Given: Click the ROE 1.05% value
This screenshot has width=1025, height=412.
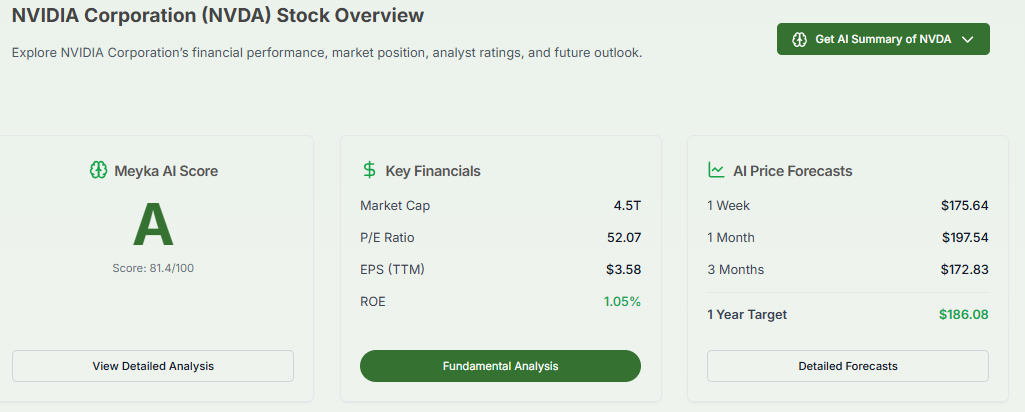Looking at the screenshot, I should 622,301.
